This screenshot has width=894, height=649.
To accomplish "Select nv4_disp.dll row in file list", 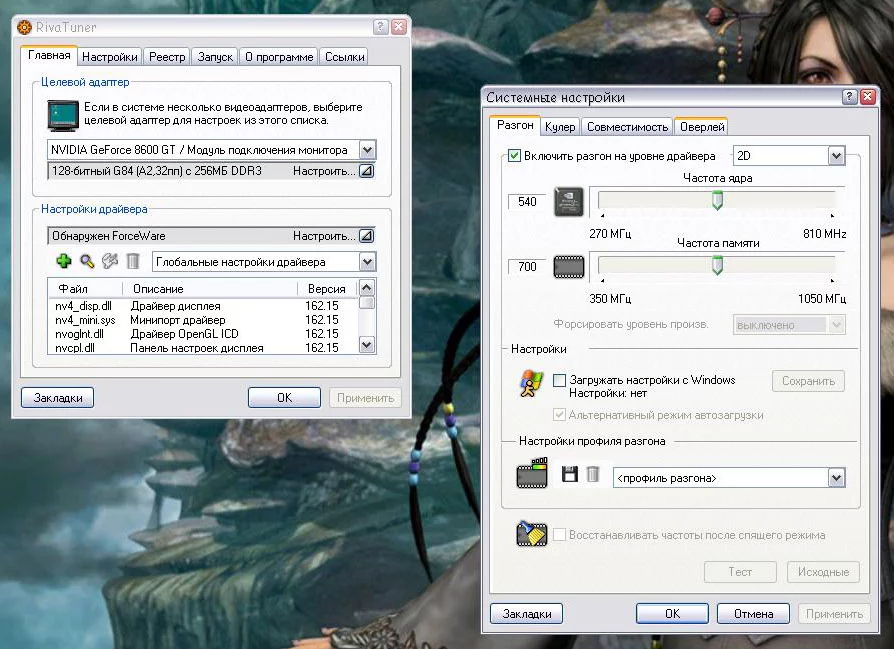I will tap(203, 306).
